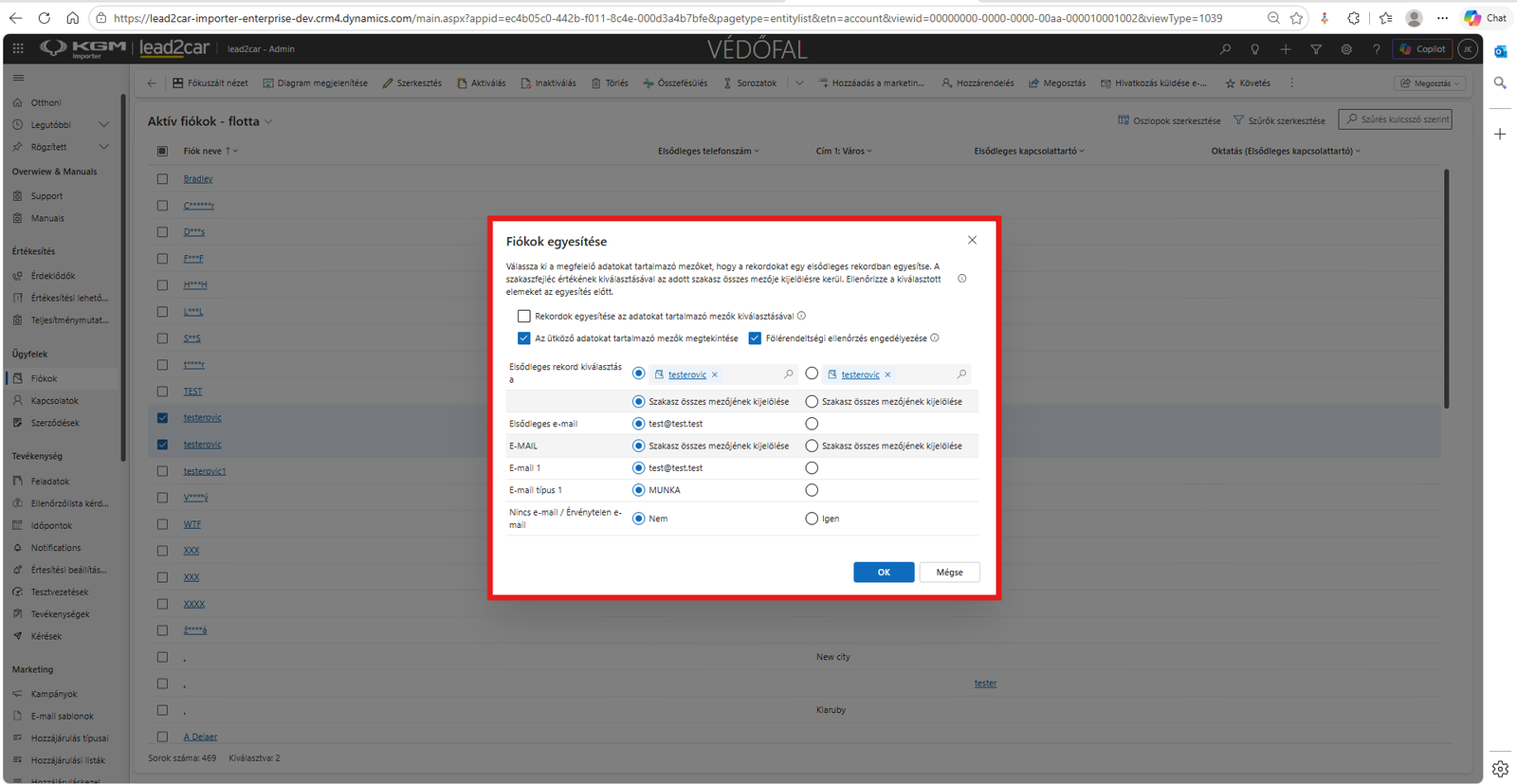Screen dimensions: 1517x784
Task: Click info icon beside Fölérendeltségi ellenőrzés
Action: (x=935, y=337)
